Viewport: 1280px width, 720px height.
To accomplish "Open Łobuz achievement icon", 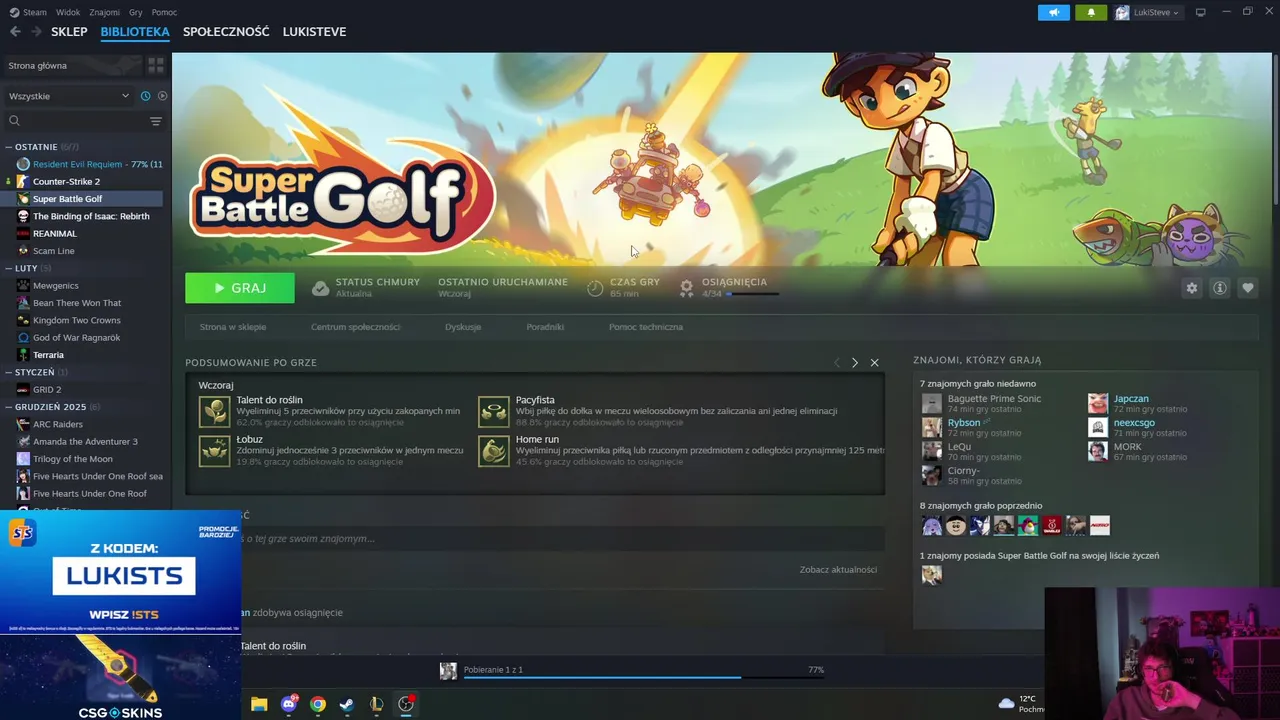I will tap(214, 451).
